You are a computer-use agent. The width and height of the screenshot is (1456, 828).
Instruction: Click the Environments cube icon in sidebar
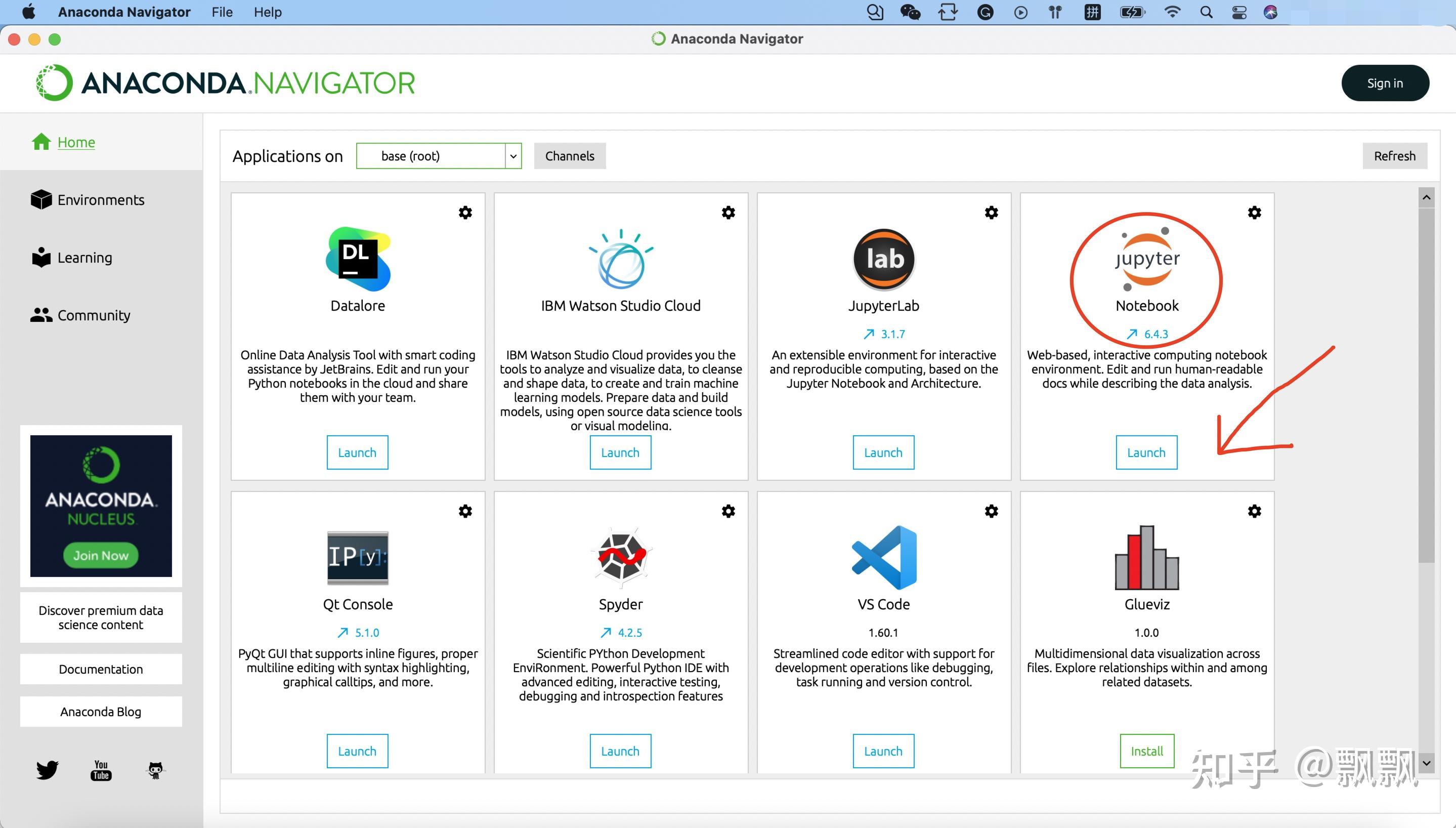41,199
